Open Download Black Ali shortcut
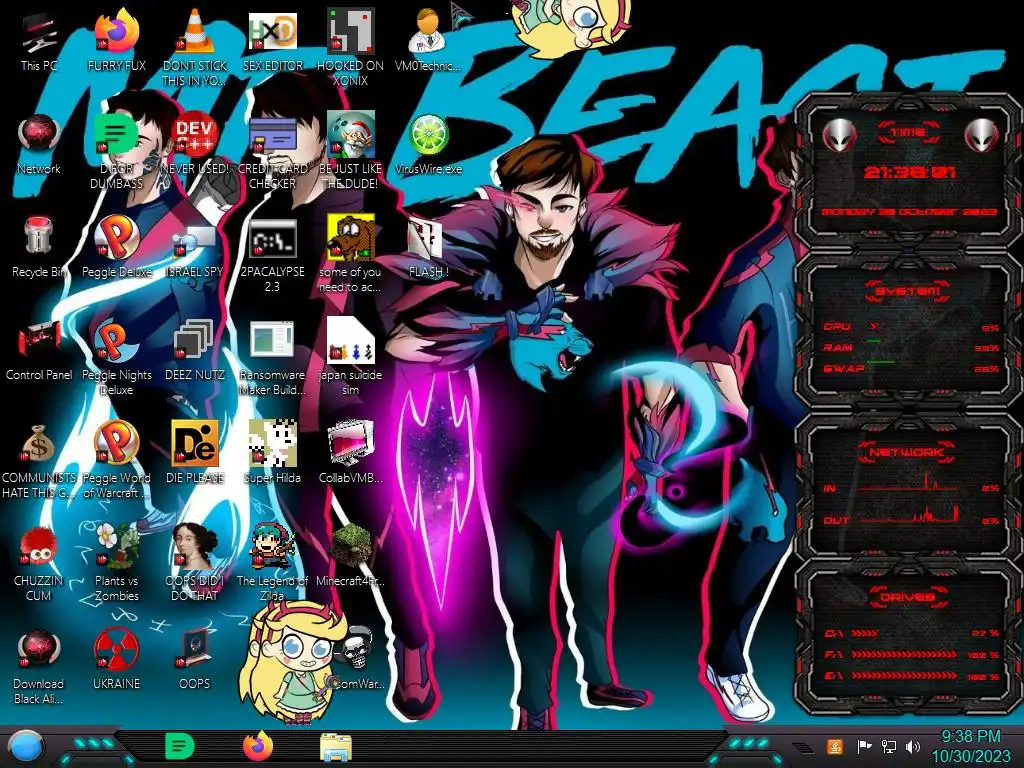 point(39,649)
